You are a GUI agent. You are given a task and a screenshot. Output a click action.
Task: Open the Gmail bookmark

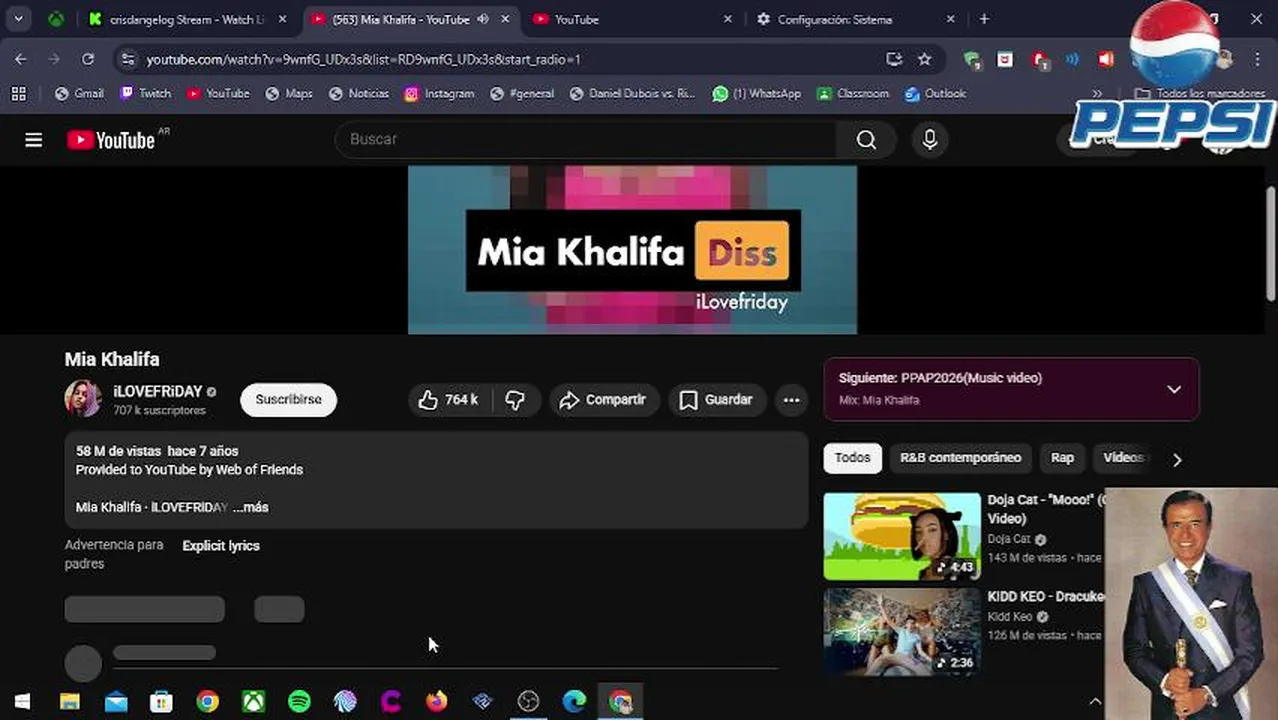[79, 93]
